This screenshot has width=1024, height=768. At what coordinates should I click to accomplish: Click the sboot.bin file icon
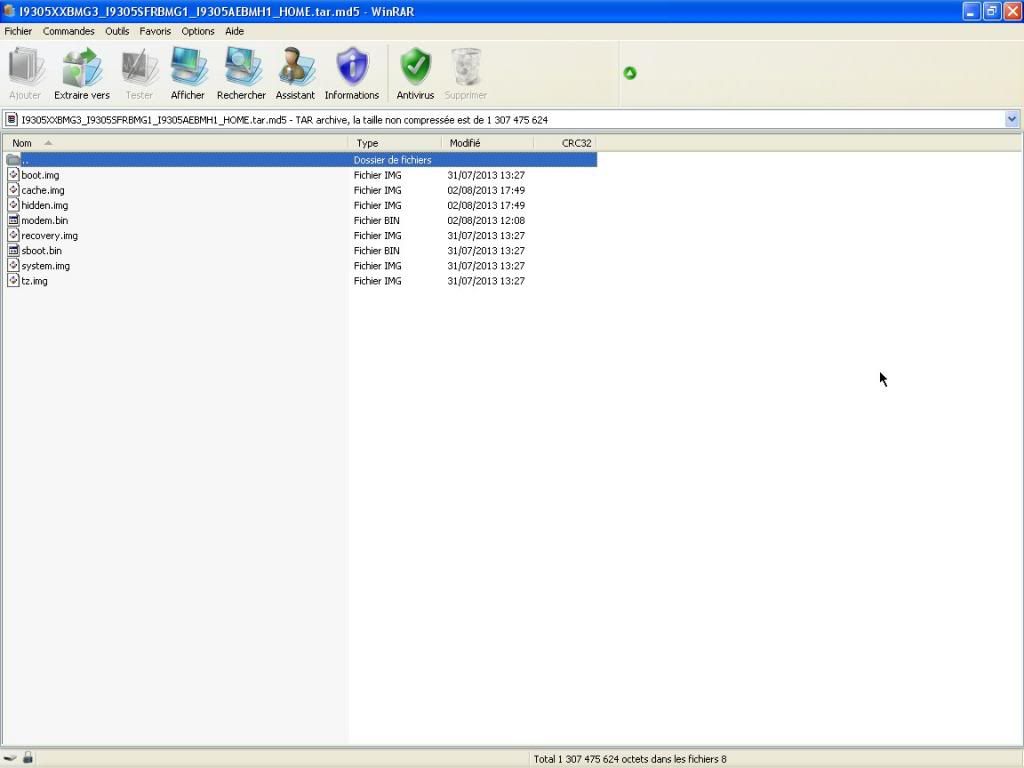pyautogui.click(x=13, y=250)
